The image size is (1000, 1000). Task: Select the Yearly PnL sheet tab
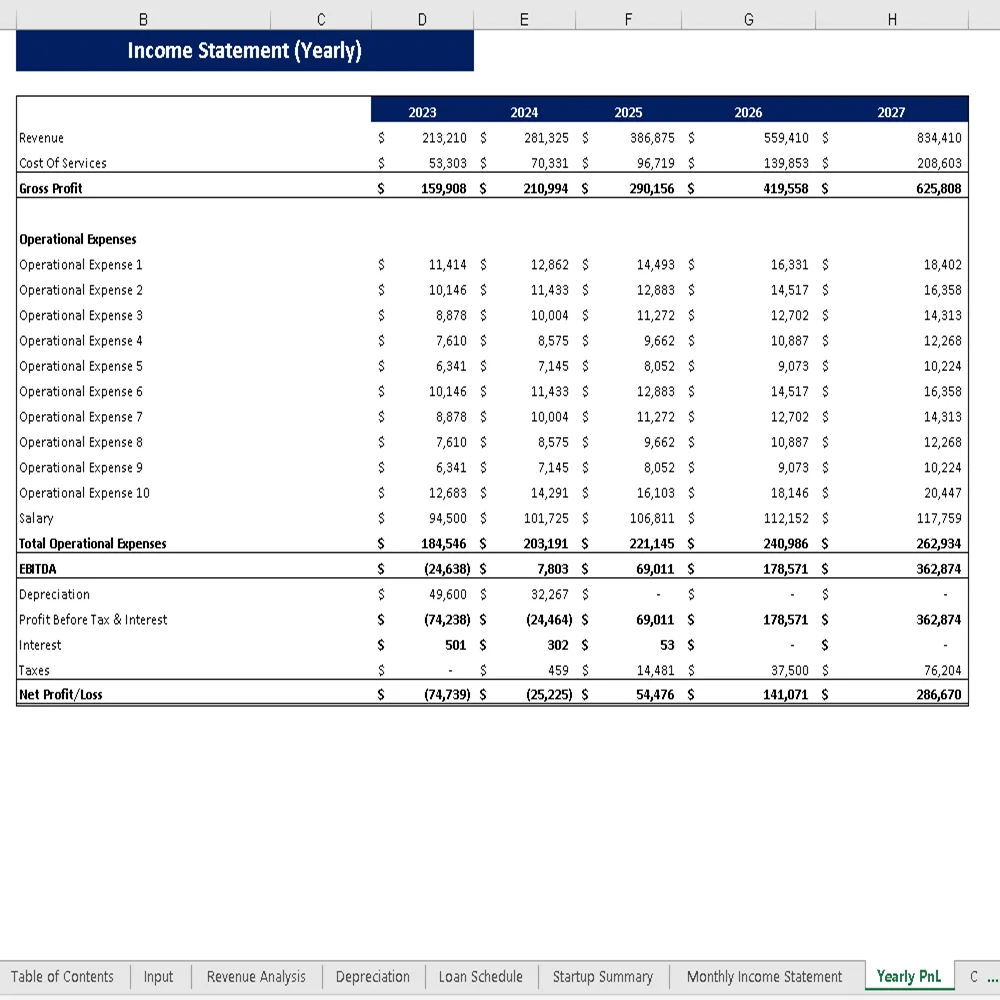click(x=908, y=977)
